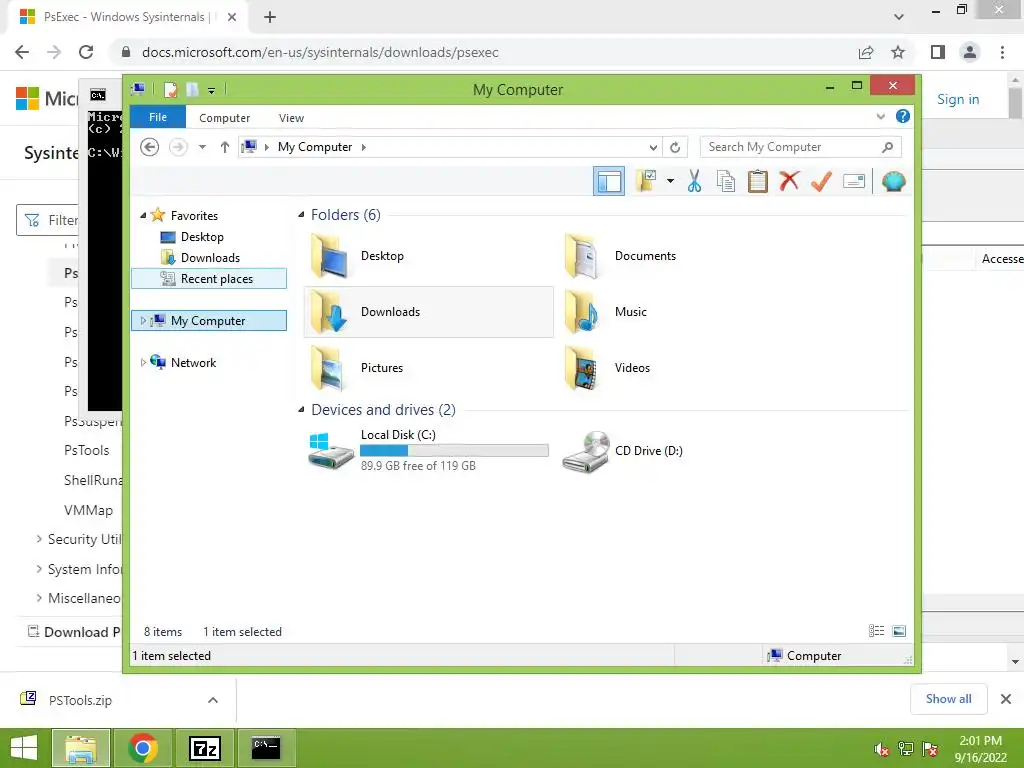Expand the ribbon with the chevron

(880, 117)
